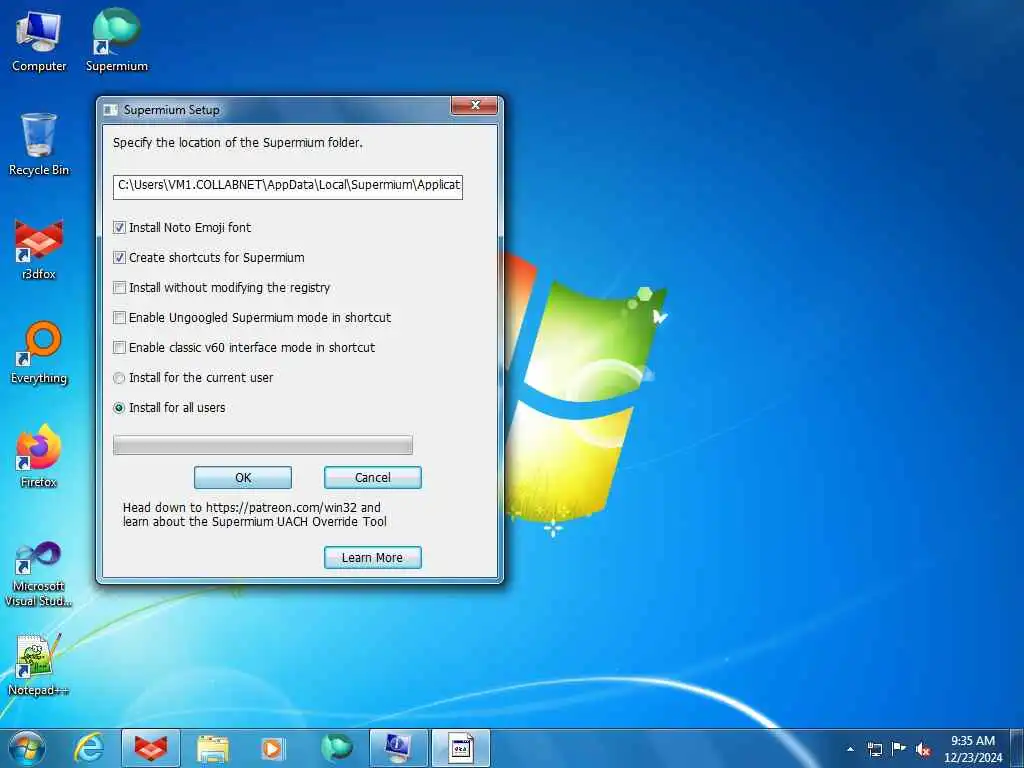
Task: Open the Action Center flag icon
Action: (899, 748)
